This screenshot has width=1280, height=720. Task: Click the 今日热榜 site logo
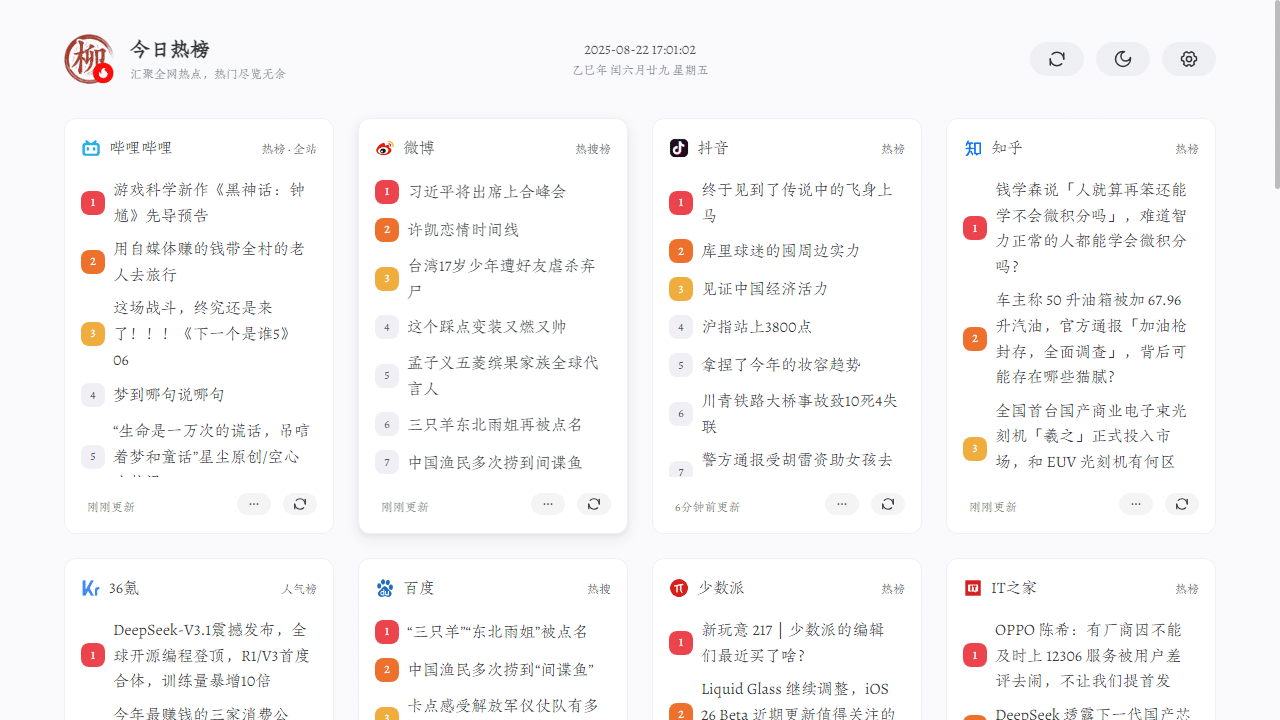tap(89, 59)
